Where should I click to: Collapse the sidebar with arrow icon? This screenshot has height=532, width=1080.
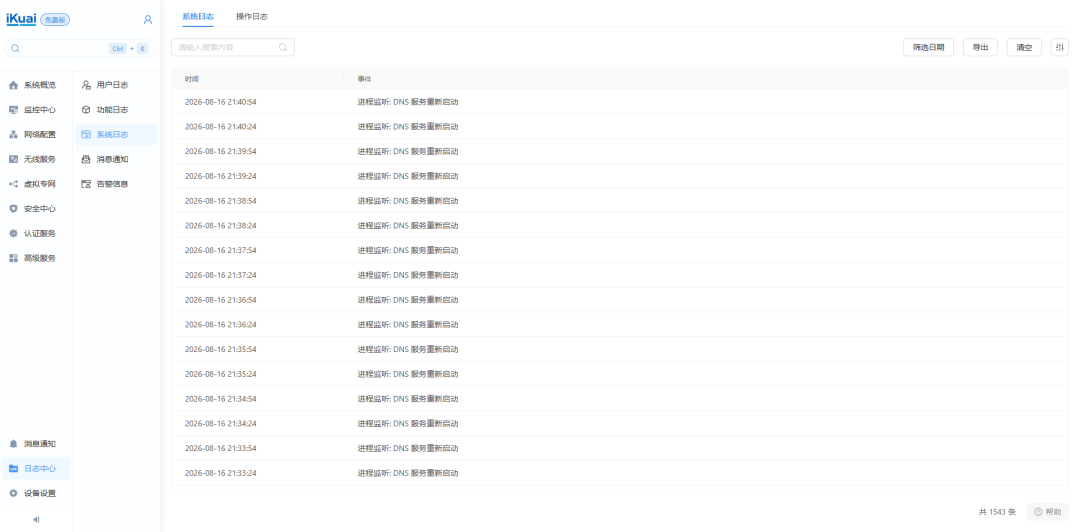pos(36,520)
